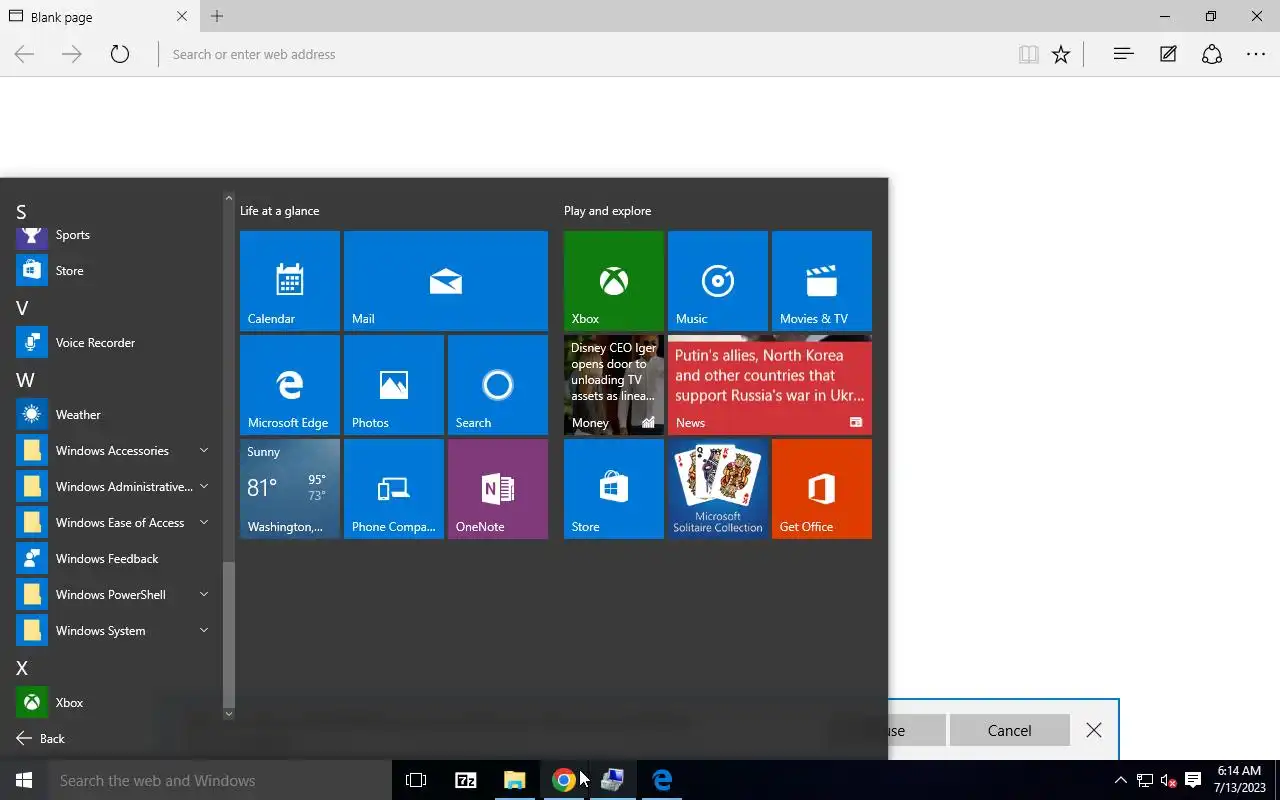Open the Edge Share icon
Image resolution: width=1280 pixels, height=800 pixels.
(1212, 55)
